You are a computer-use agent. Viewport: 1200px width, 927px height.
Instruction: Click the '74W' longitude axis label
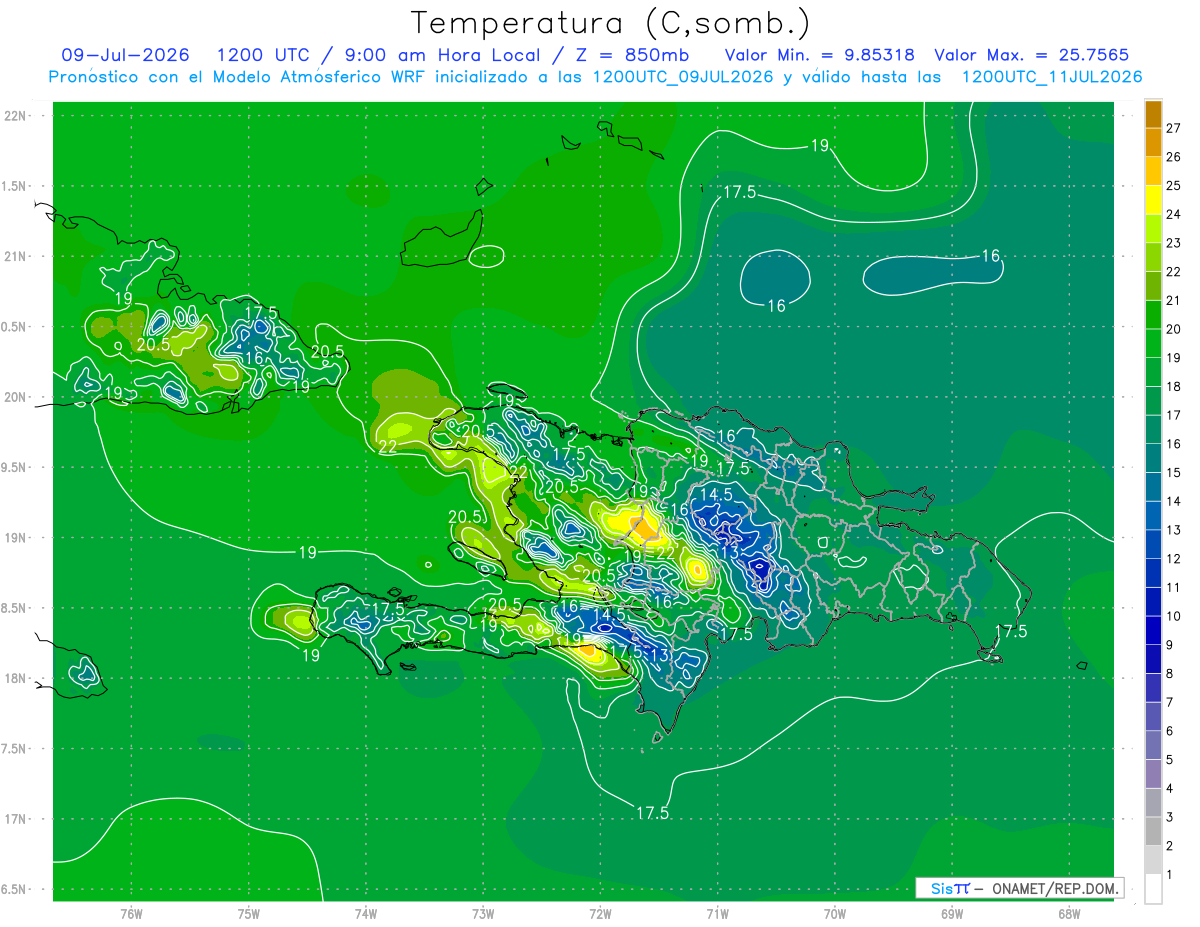[x=366, y=913]
